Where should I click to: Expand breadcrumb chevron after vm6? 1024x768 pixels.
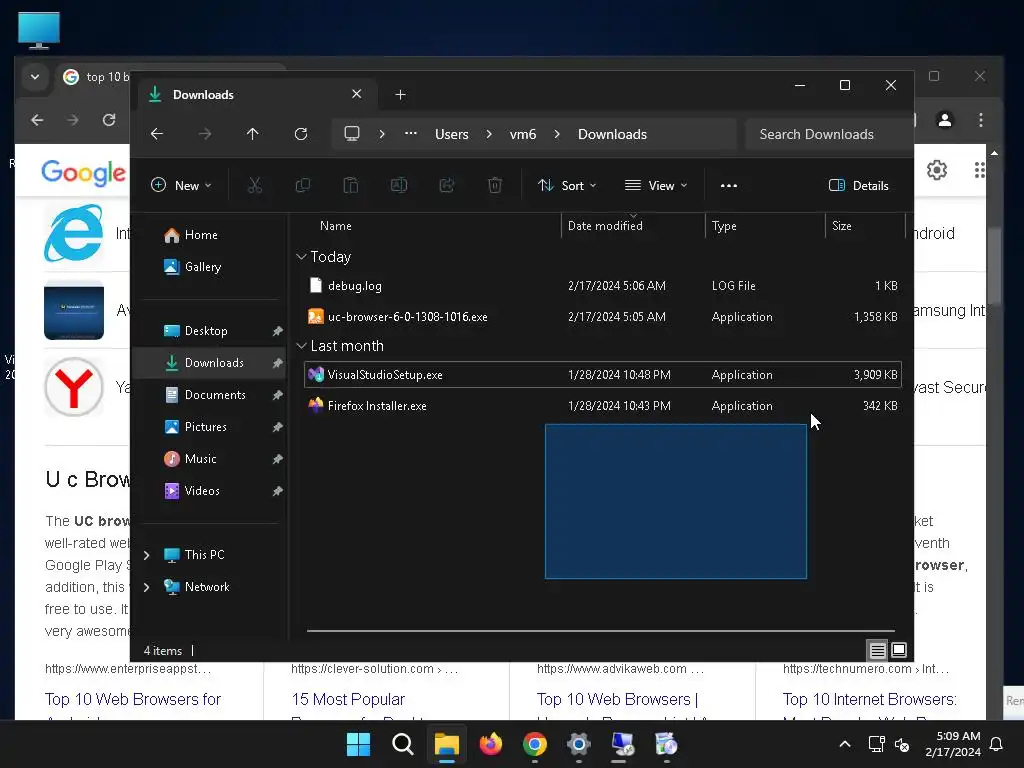coord(557,134)
